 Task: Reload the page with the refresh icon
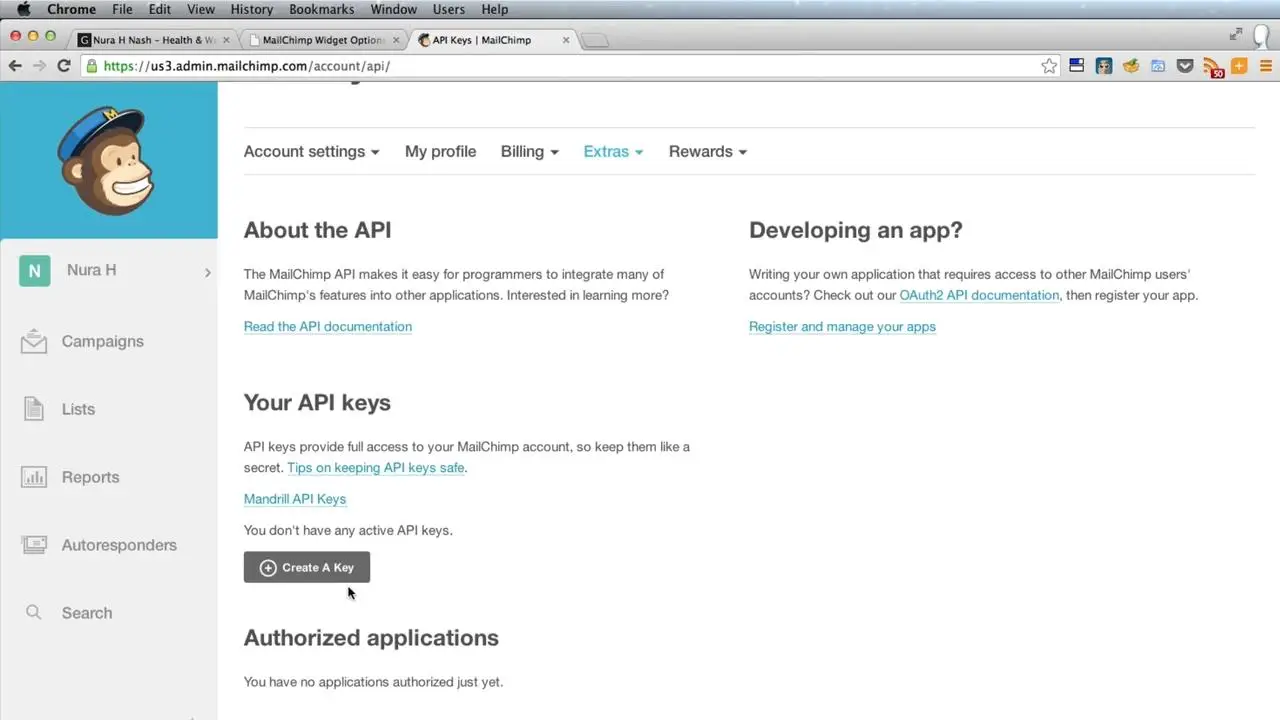pyautogui.click(x=64, y=66)
